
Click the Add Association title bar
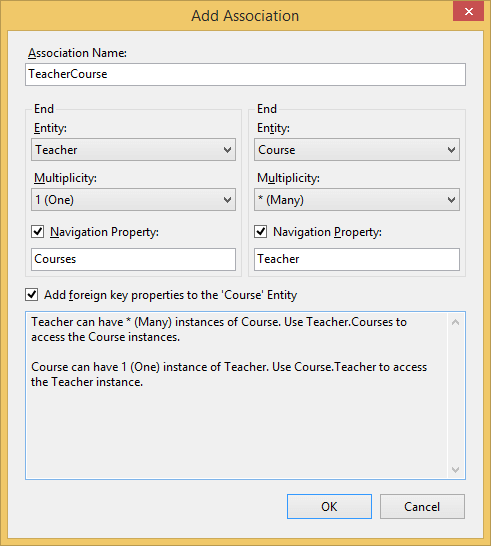(x=245, y=16)
